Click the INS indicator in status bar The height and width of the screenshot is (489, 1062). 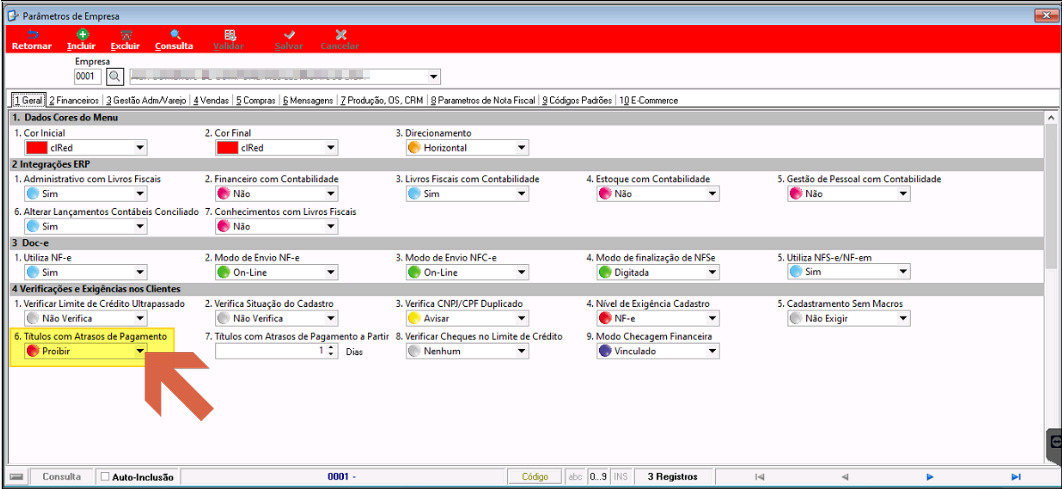pyautogui.click(x=620, y=477)
